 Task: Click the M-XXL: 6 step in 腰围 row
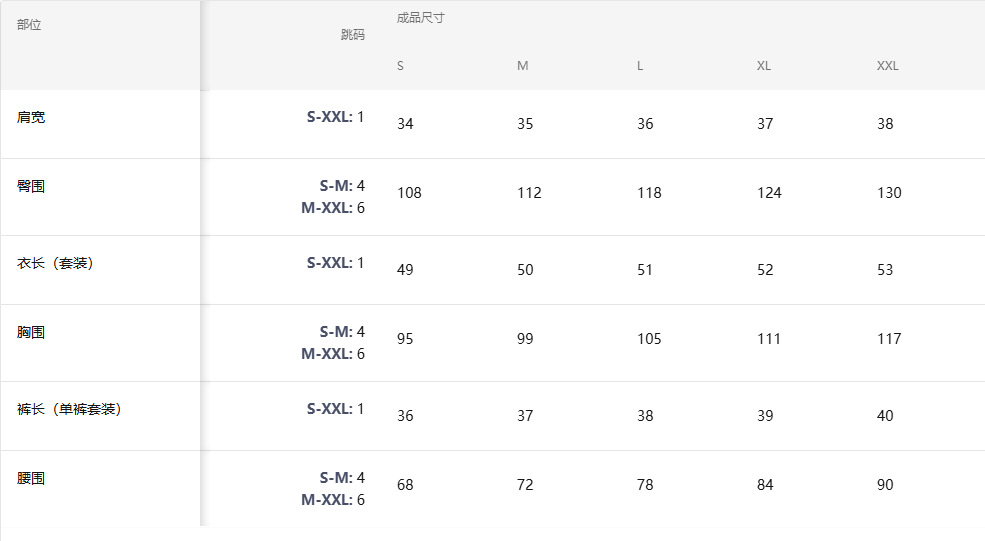[x=333, y=500]
